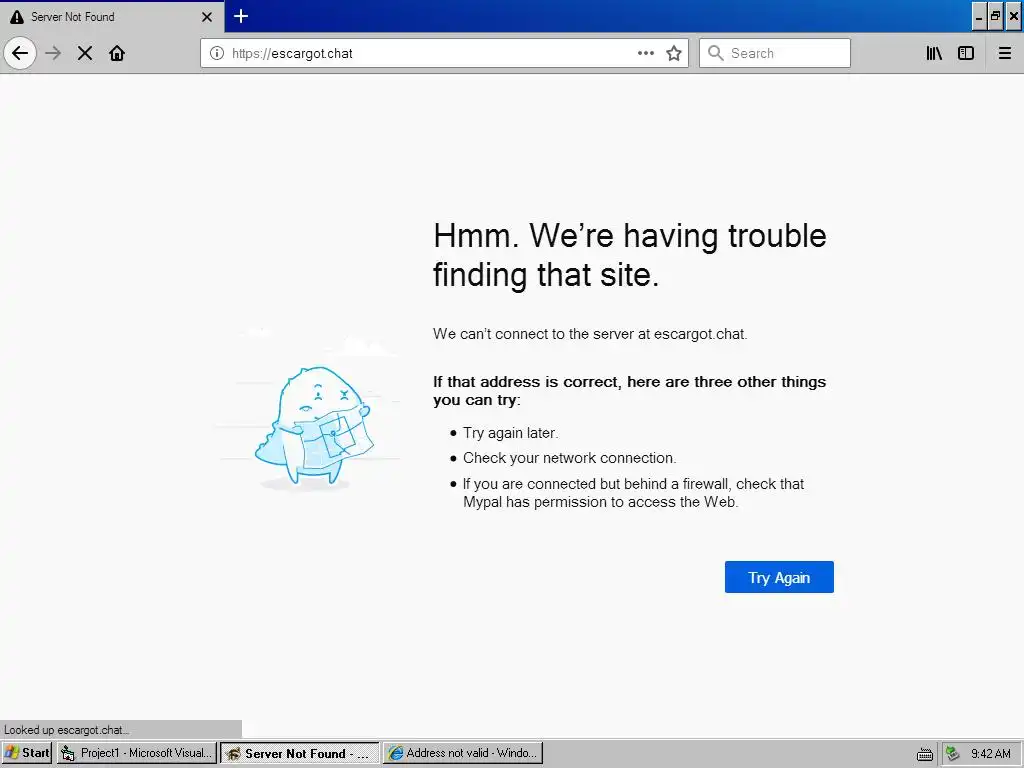Restore down the browser window

click(x=995, y=17)
